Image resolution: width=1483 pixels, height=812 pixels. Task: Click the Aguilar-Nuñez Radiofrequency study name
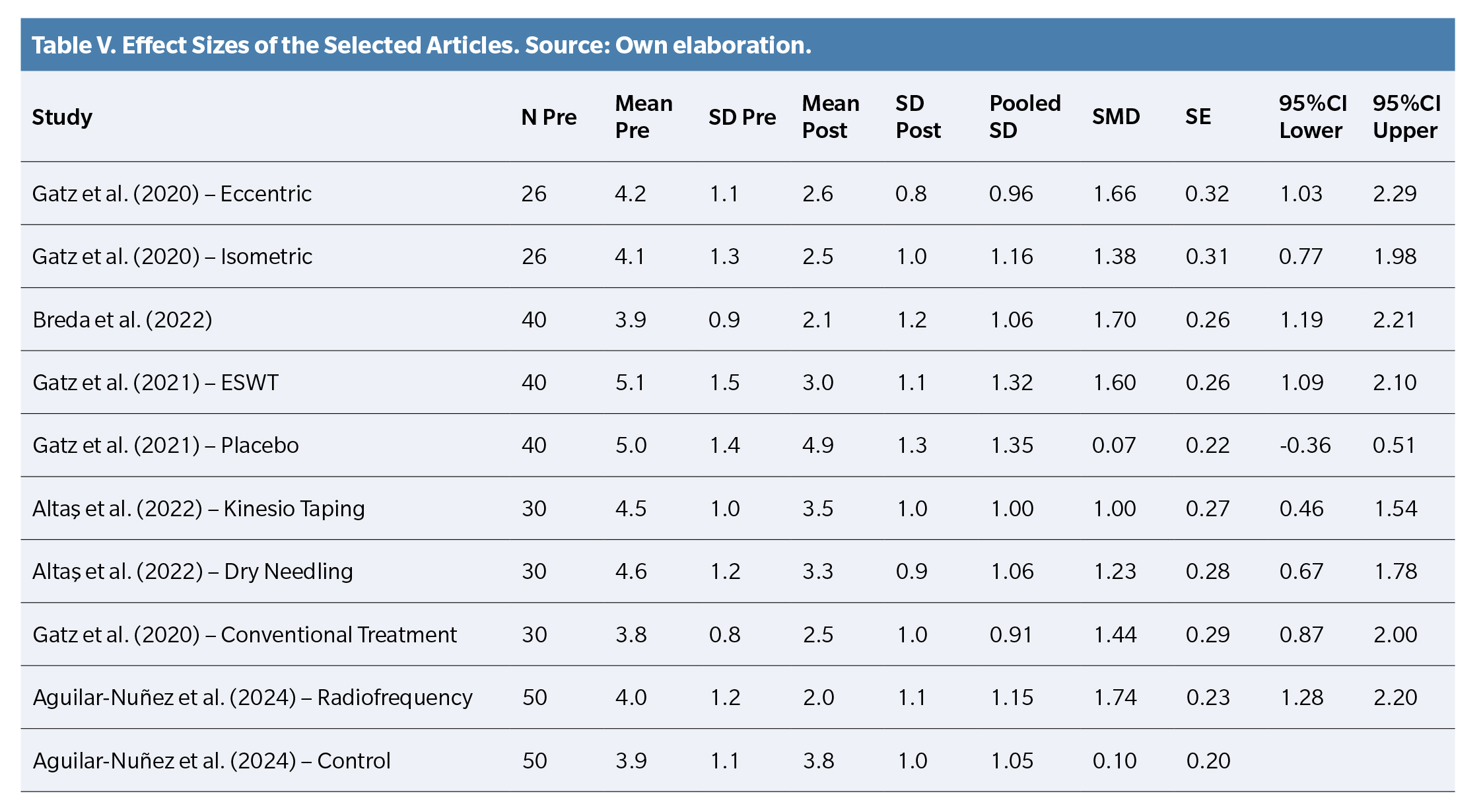253,697
